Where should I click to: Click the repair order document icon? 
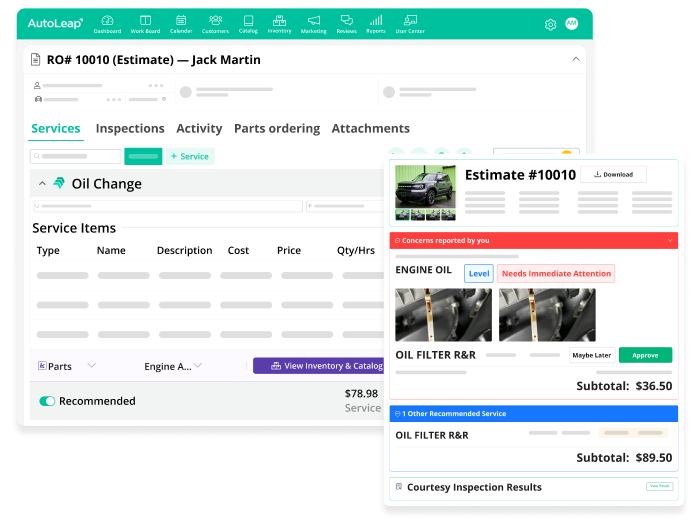(x=36, y=59)
